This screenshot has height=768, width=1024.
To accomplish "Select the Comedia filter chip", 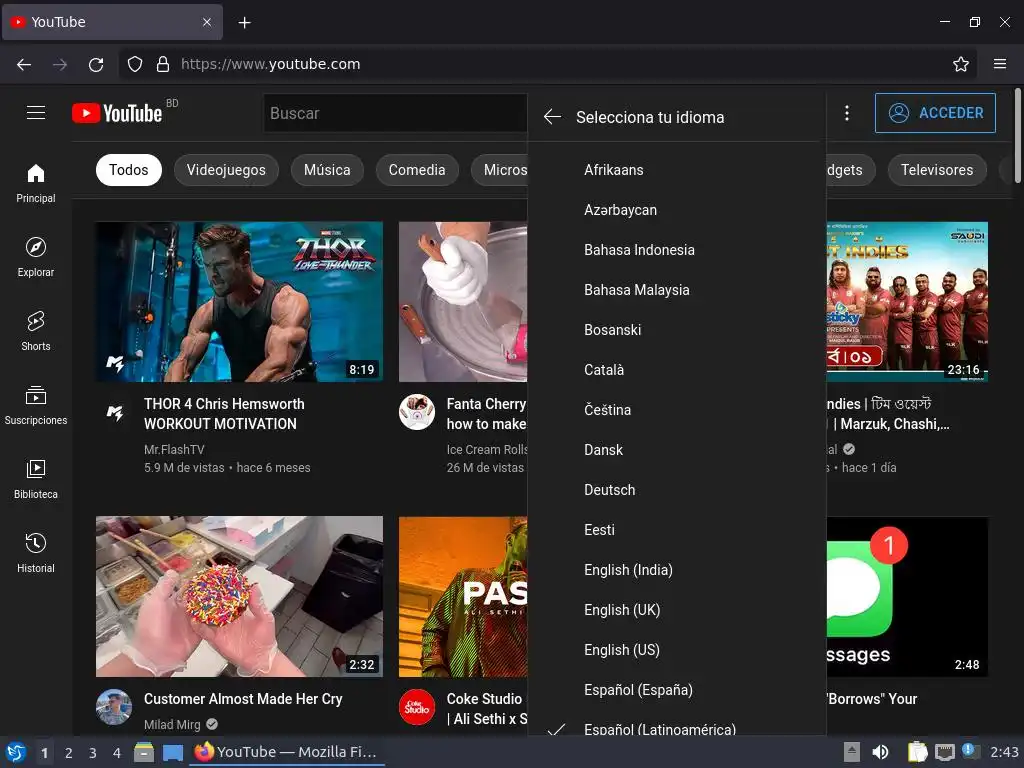I will coord(417,170).
